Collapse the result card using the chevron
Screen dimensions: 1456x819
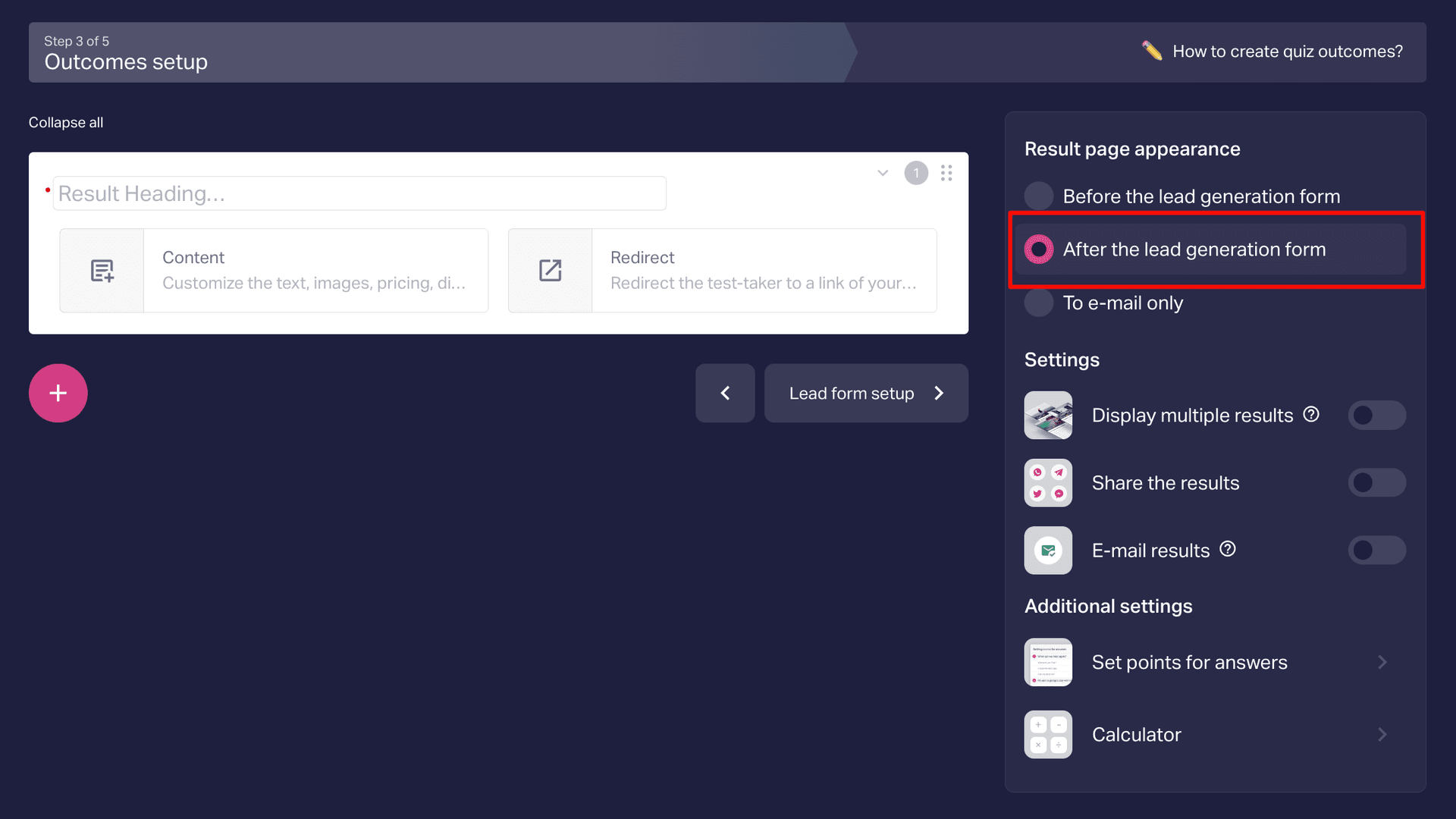(x=883, y=173)
